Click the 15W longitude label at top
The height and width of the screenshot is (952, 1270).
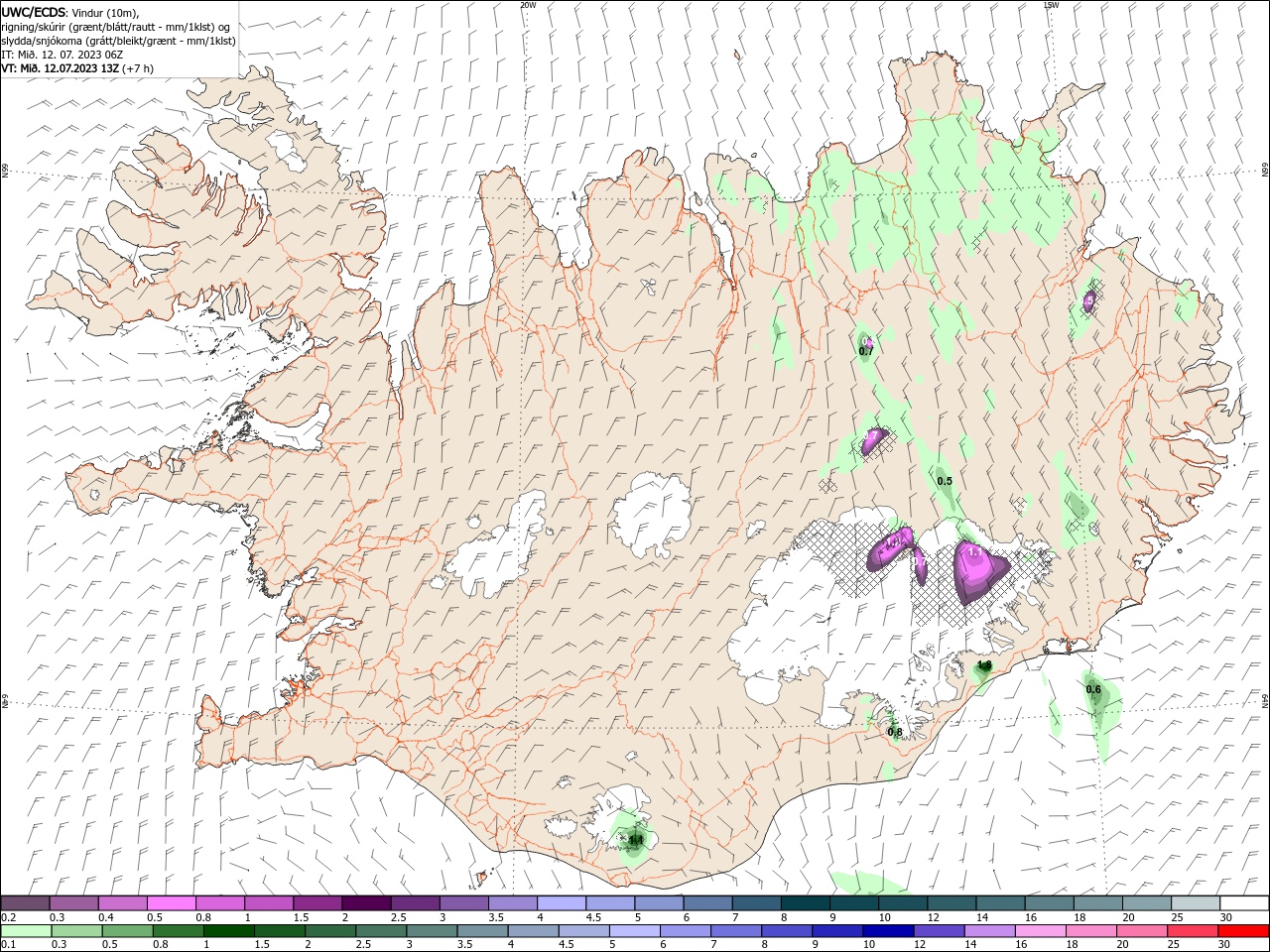coord(1051,5)
